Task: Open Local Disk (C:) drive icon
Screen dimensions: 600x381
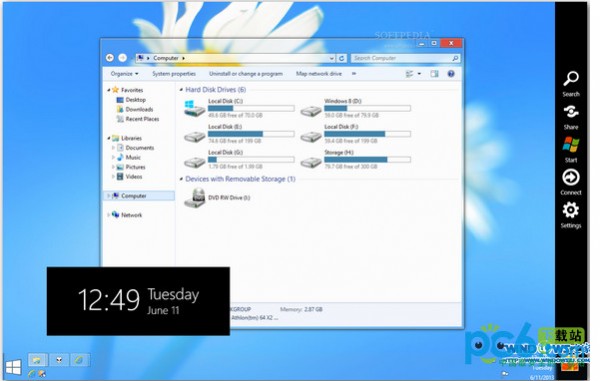Action: tap(194, 108)
